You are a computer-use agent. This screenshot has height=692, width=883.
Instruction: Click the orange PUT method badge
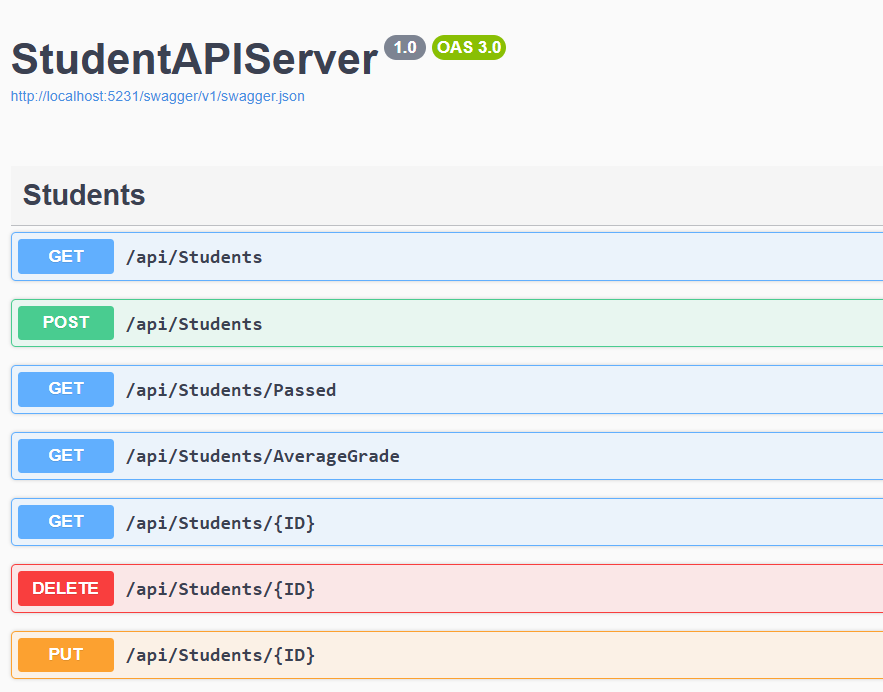tap(66, 655)
